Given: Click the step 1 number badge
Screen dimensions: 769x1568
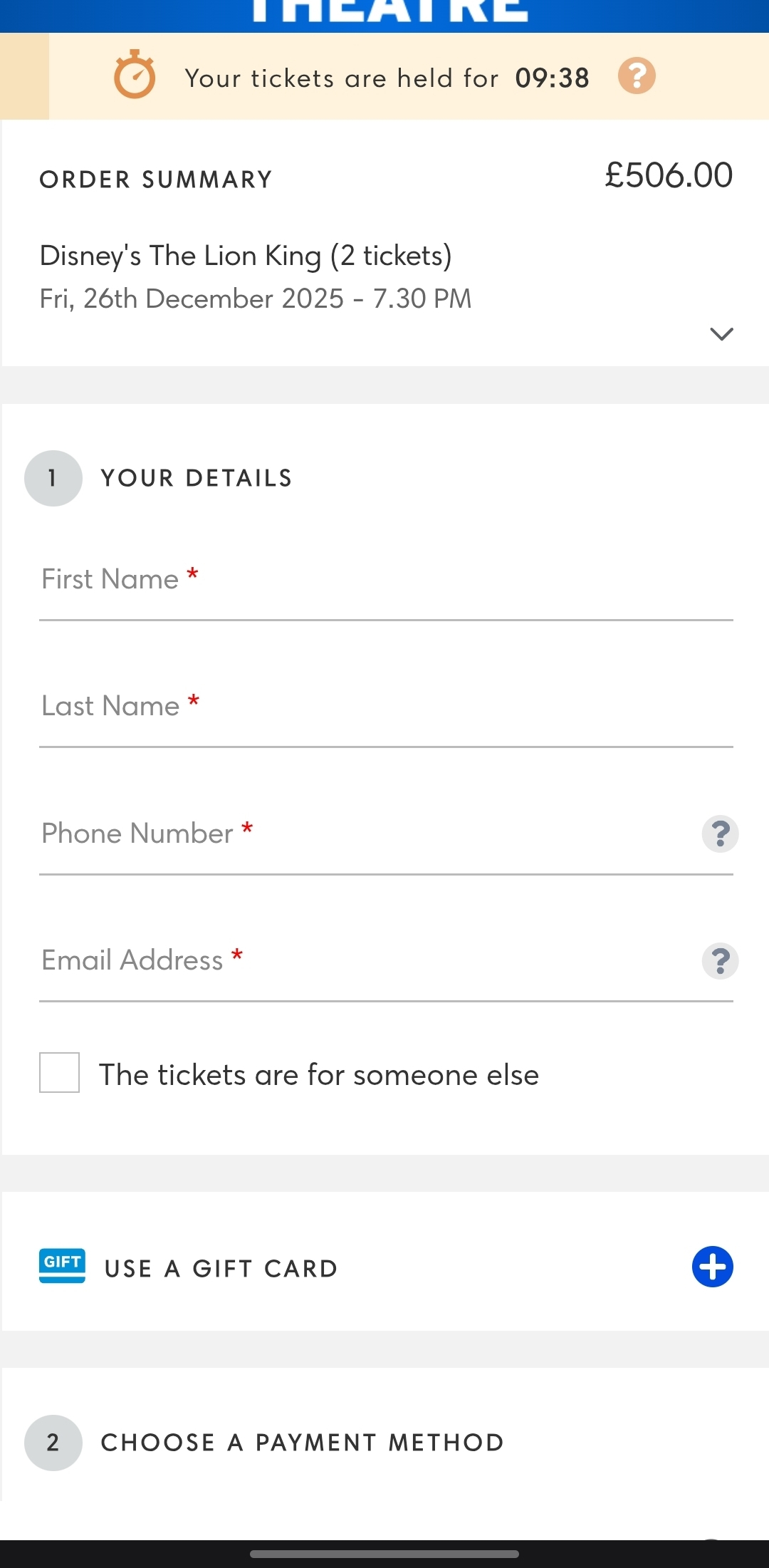Looking at the screenshot, I should (x=53, y=478).
